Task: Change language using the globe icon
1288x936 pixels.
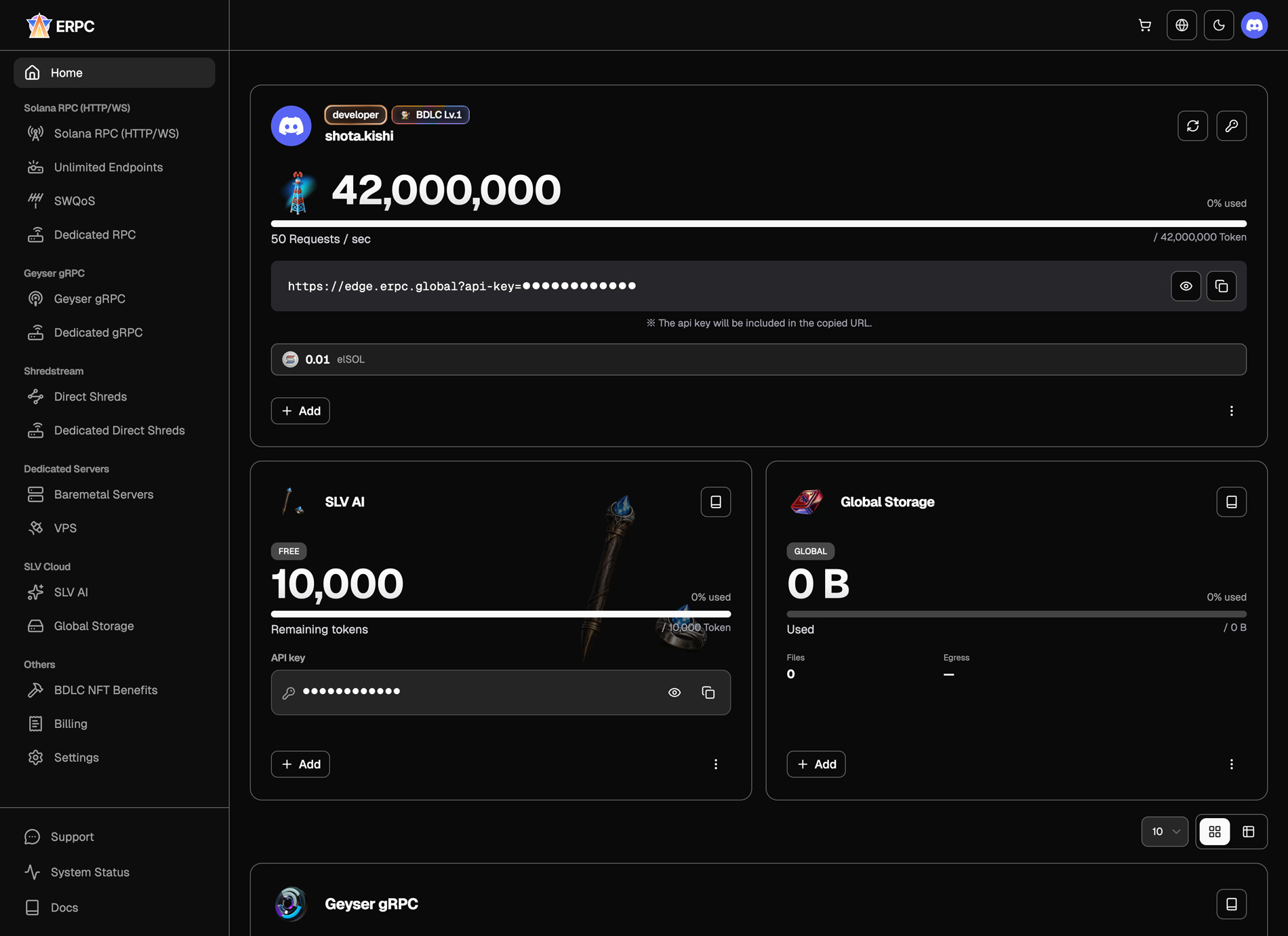Action: coord(1182,24)
